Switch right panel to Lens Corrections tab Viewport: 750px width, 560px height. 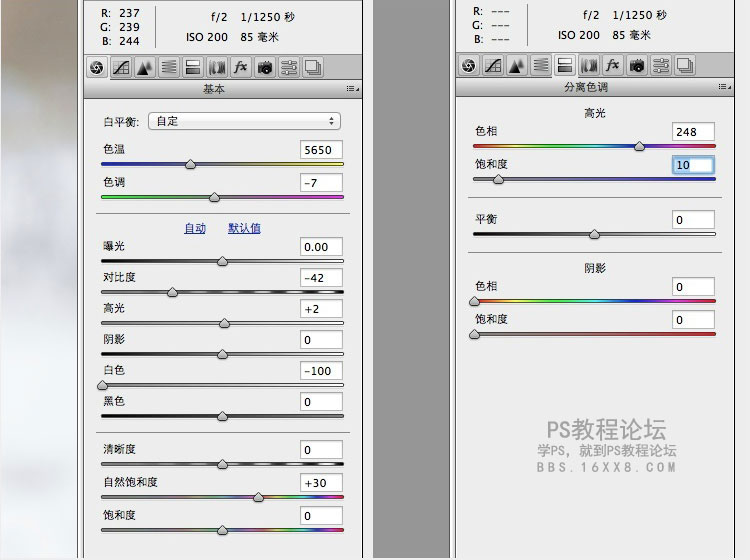pyautogui.click(x=589, y=66)
